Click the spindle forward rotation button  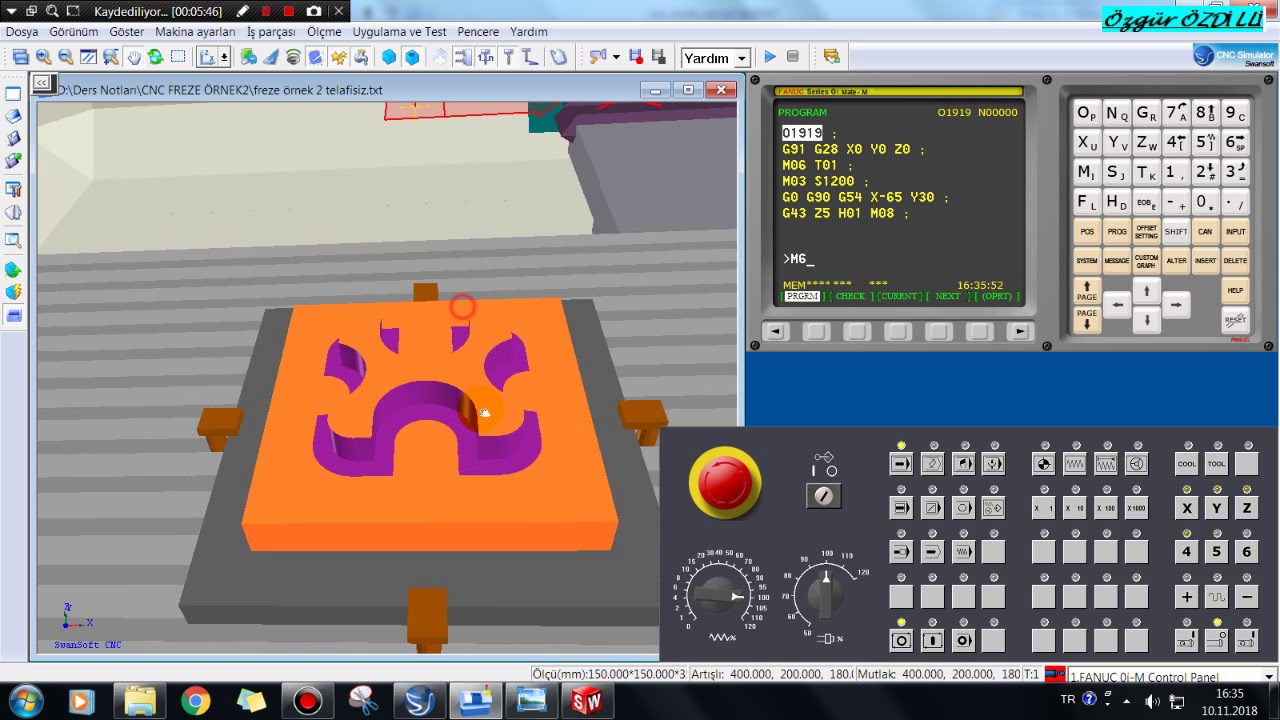1187,640
